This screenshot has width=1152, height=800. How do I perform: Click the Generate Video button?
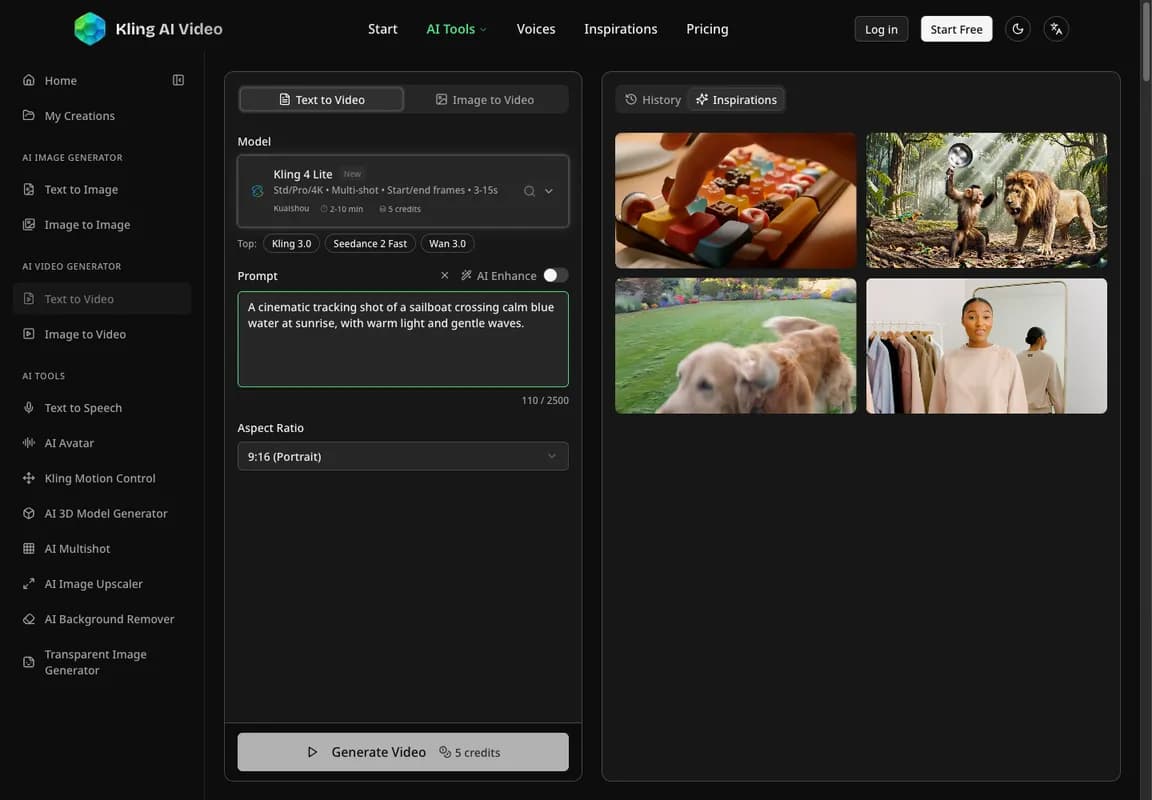point(403,752)
